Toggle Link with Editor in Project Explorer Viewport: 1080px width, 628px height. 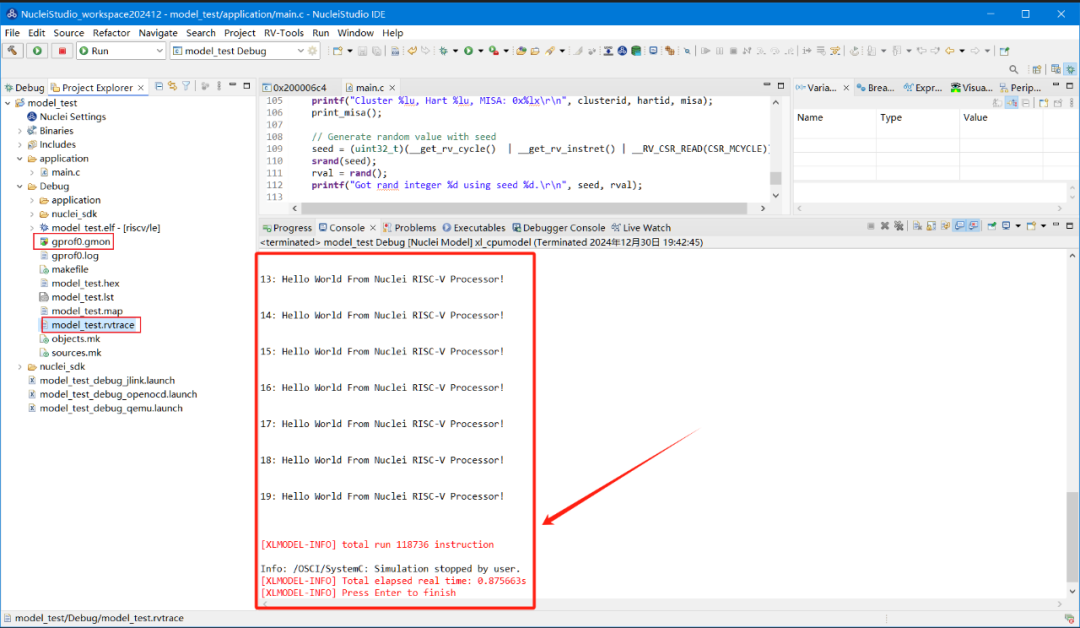tap(172, 86)
